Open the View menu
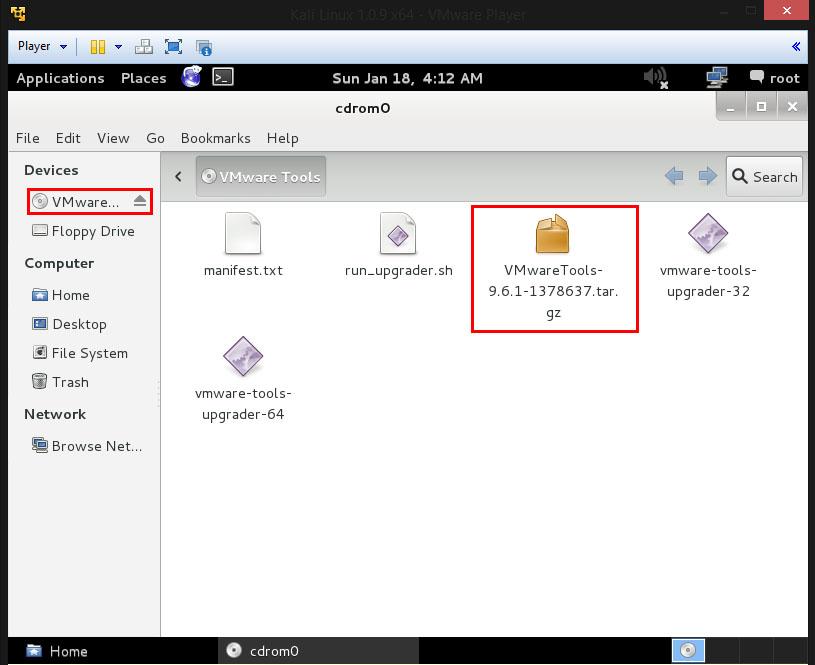The image size is (815, 665). point(113,138)
